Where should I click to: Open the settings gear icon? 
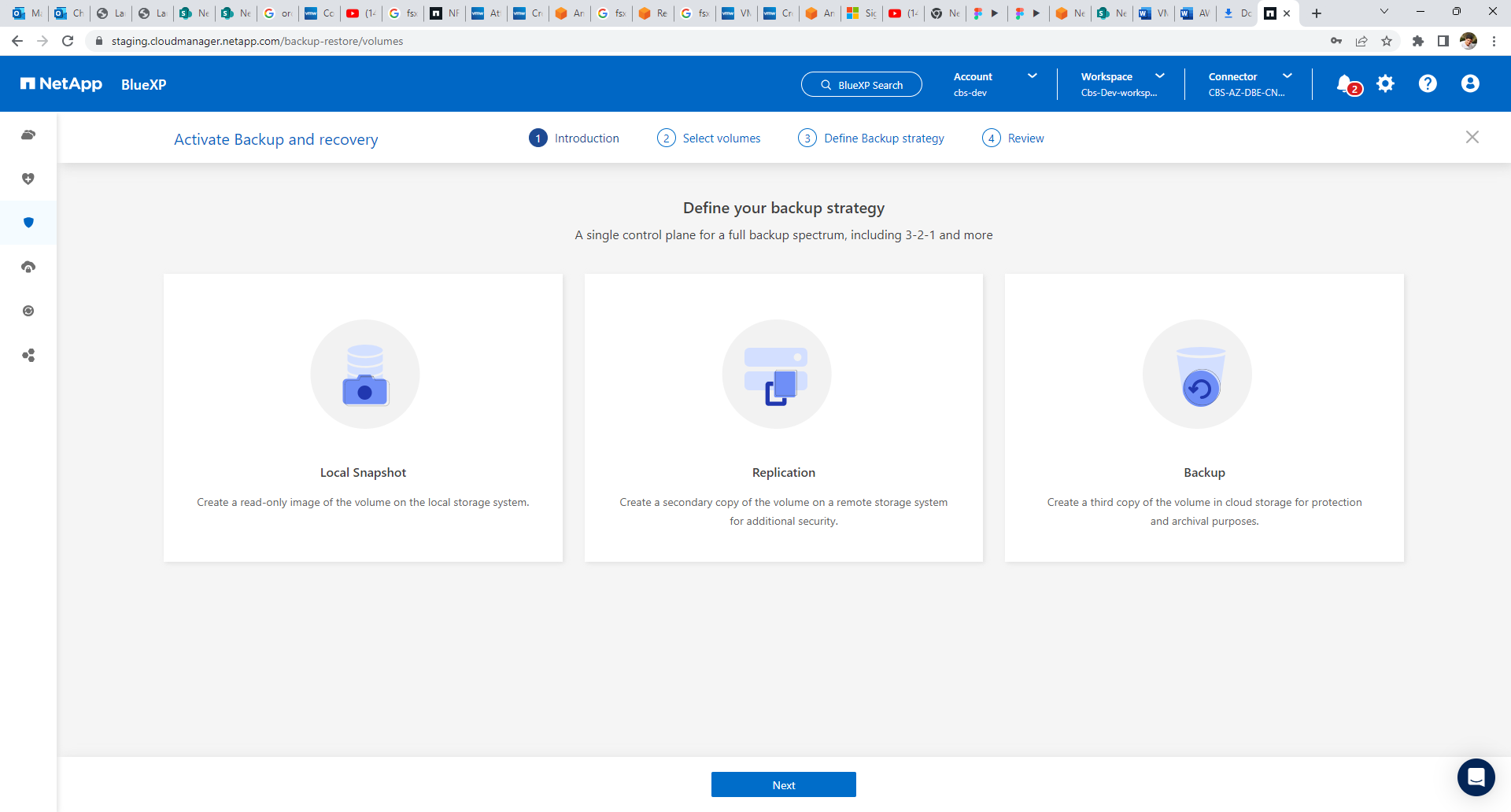point(1386,84)
